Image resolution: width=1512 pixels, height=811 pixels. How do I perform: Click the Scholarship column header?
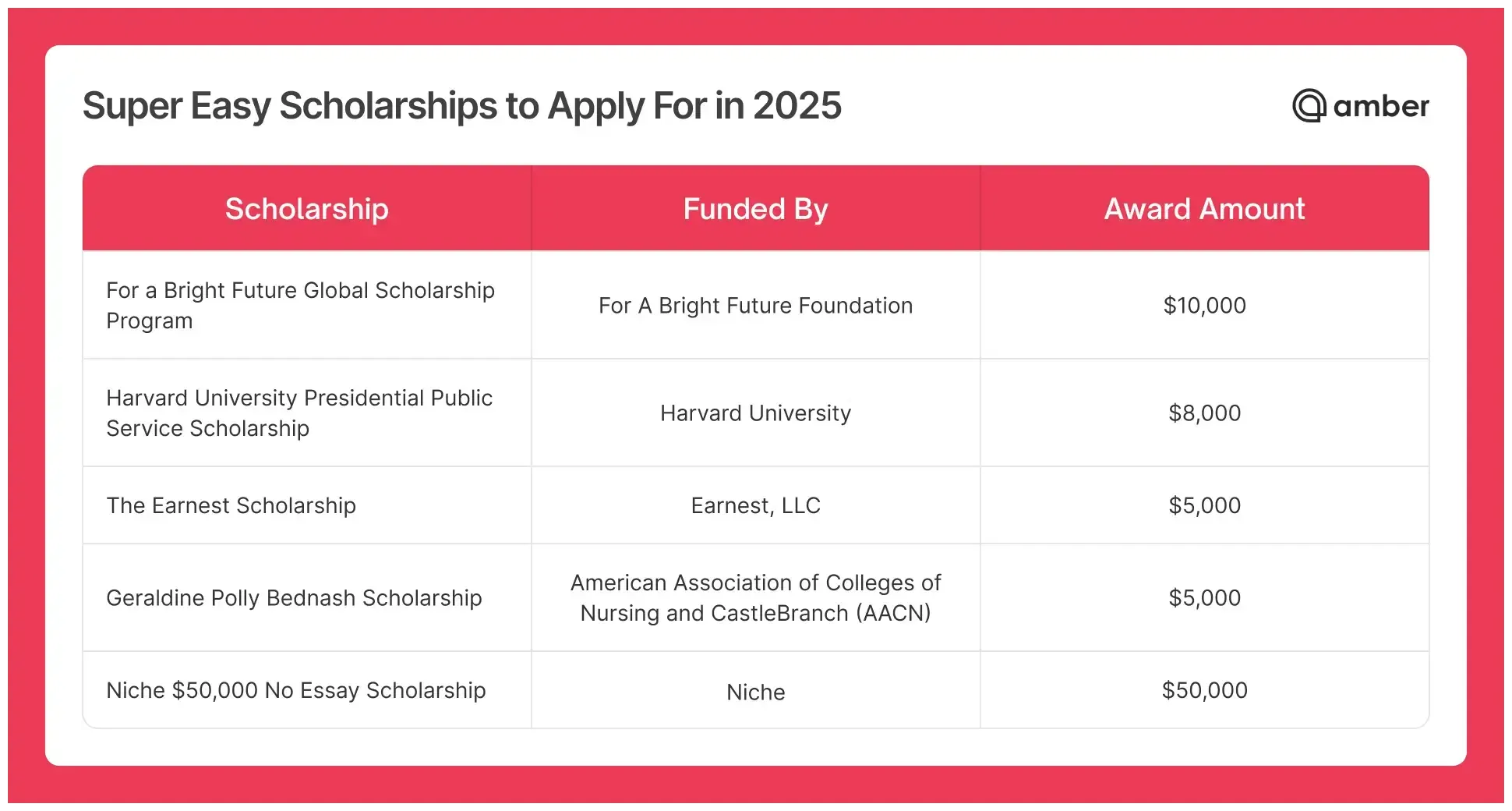click(x=307, y=209)
